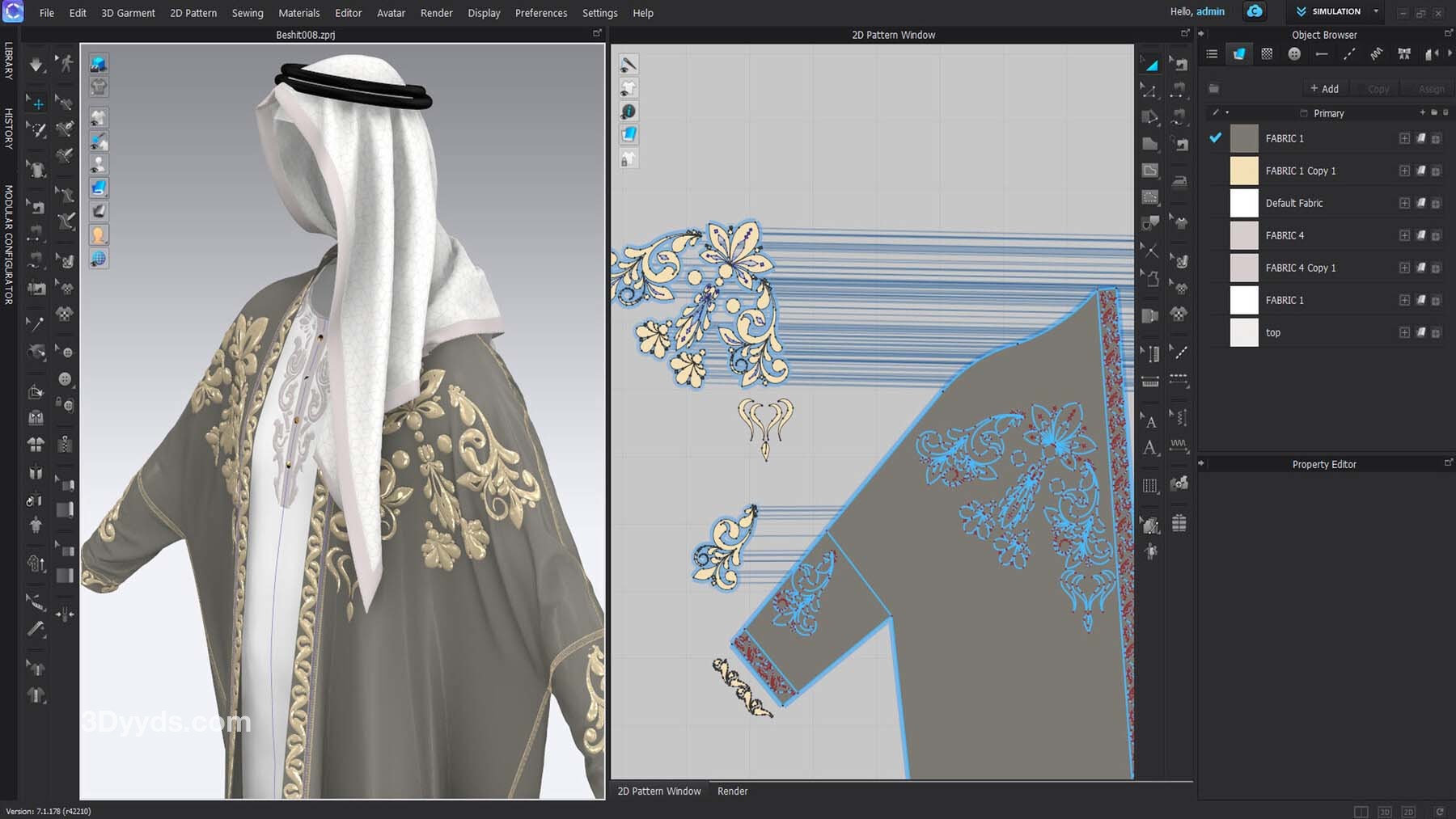Expand the pencil dropdown arrow beside Primary
This screenshot has height=819, width=1456.
[1227, 113]
